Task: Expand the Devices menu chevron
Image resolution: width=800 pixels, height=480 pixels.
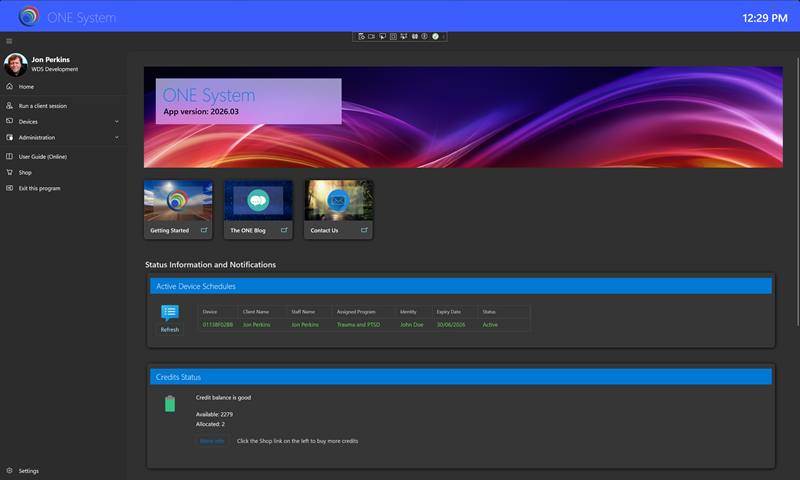Action: [116, 121]
